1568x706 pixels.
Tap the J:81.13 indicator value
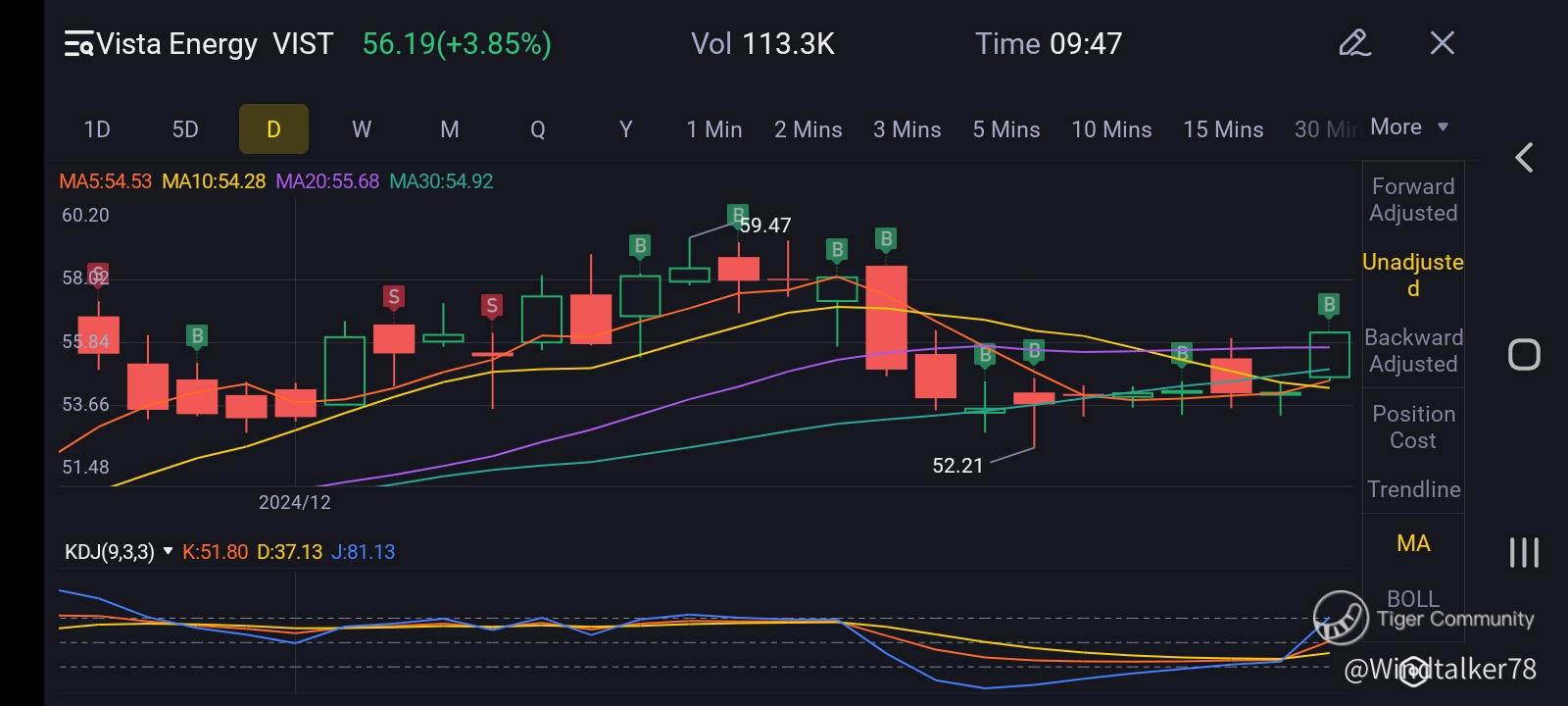[363, 552]
